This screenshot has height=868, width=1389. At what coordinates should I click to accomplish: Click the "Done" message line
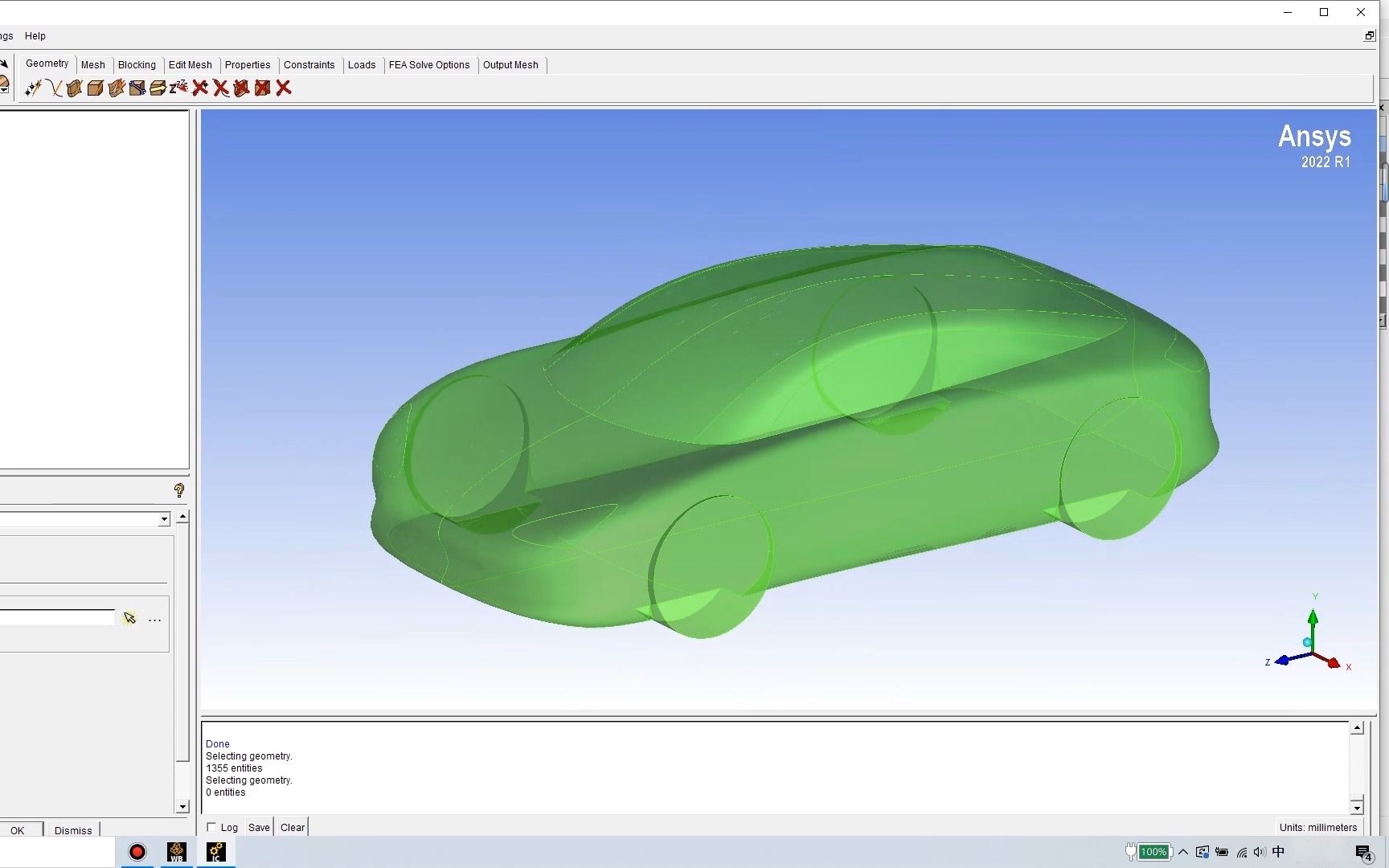(218, 744)
